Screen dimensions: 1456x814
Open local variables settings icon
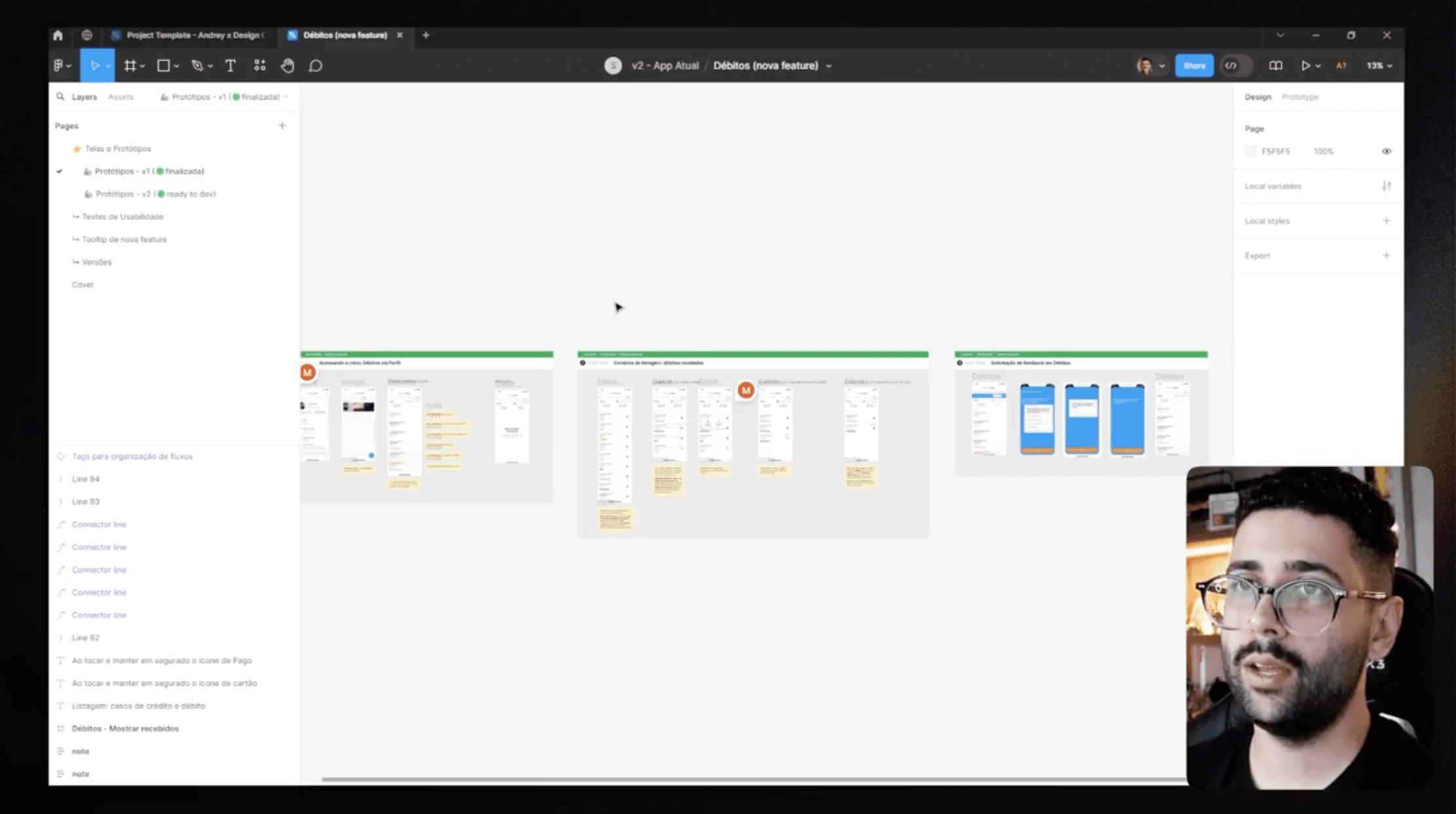(x=1387, y=186)
